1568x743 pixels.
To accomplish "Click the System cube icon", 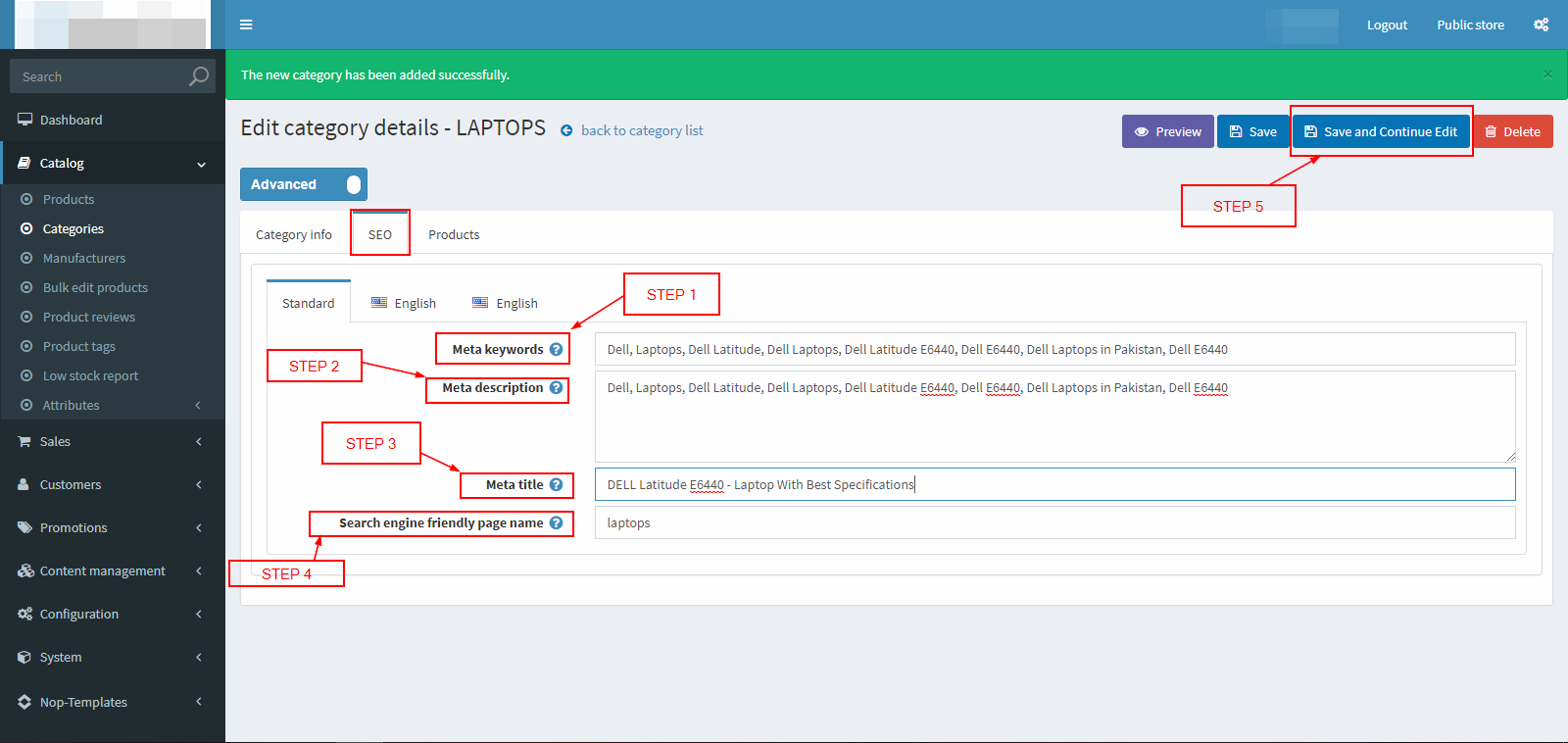I will coord(24,657).
